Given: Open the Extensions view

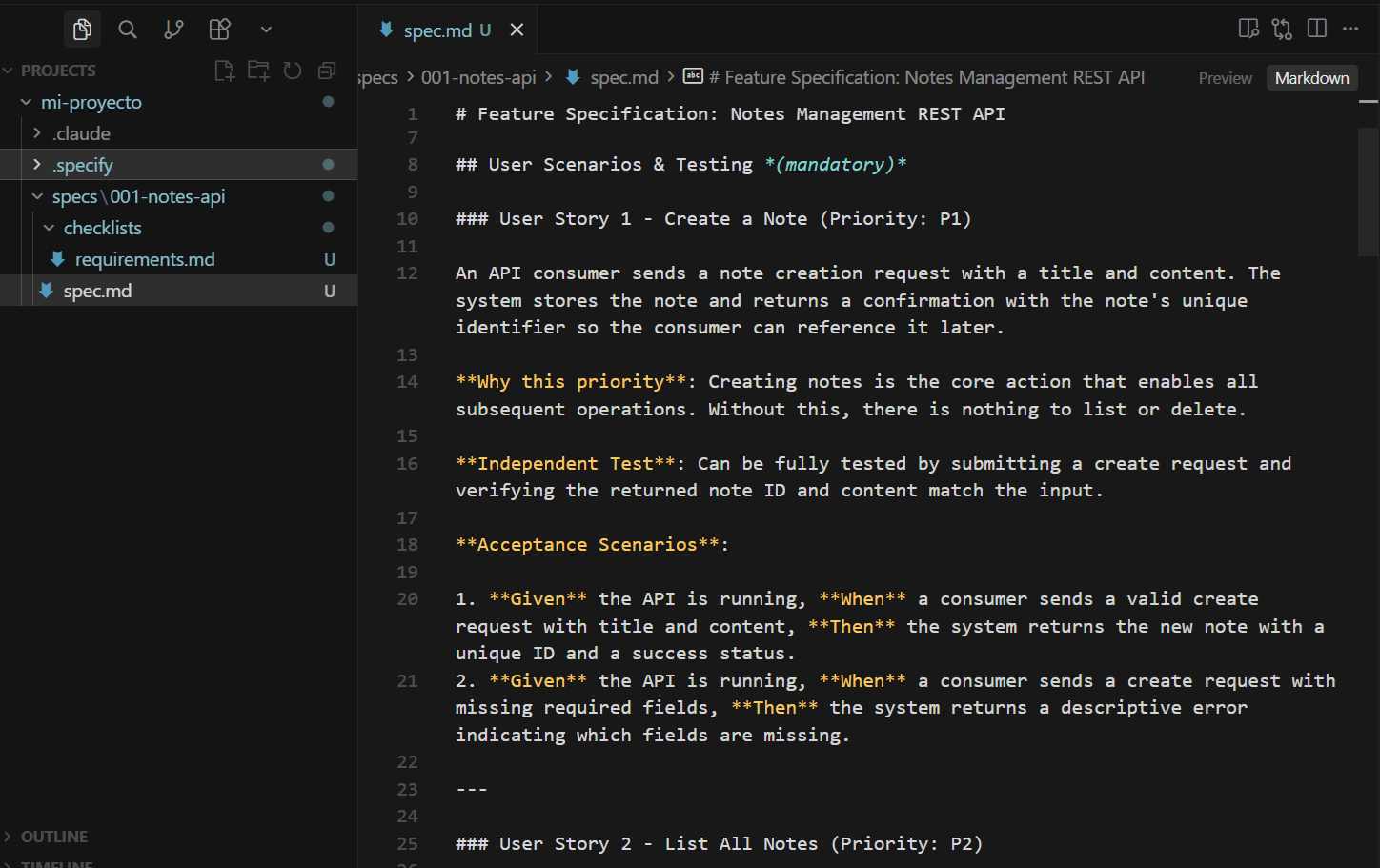Looking at the screenshot, I should pos(219,30).
